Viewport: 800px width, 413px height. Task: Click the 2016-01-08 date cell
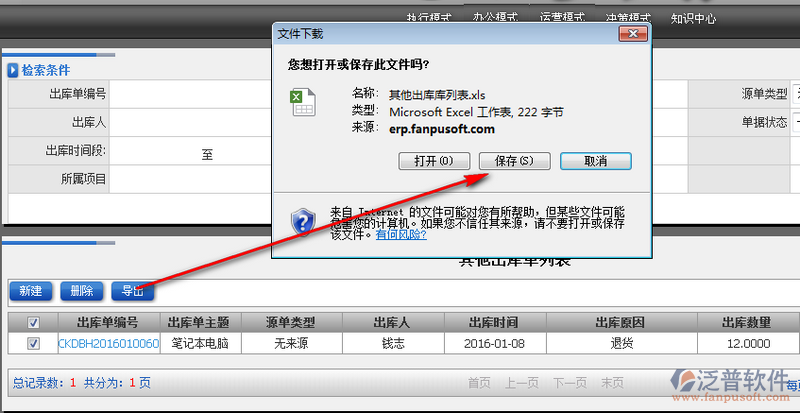pyautogui.click(x=495, y=344)
